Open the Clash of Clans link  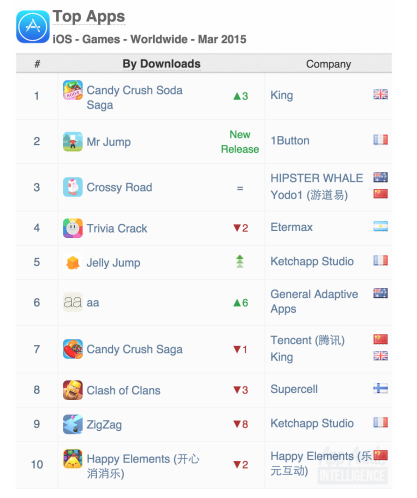pyautogui.click(x=123, y=390)
